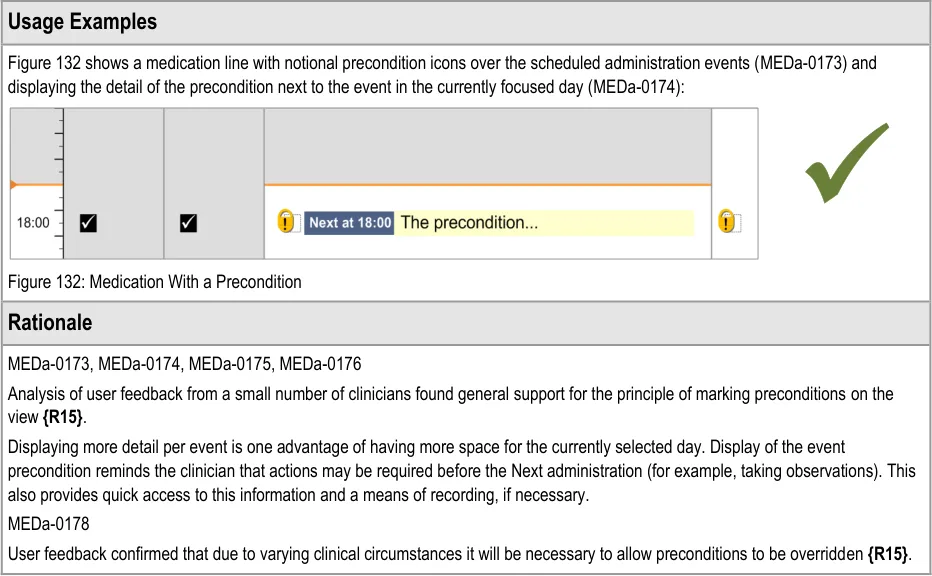Select the "Next at 18:00" label
Image resolution: width=932 pixels, height=576 pixels.
point(349,223)
